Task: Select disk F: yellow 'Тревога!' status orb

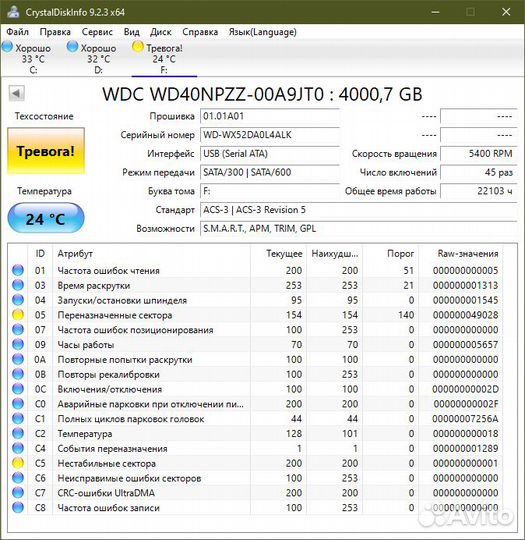Action: click(x=138, y=47)
